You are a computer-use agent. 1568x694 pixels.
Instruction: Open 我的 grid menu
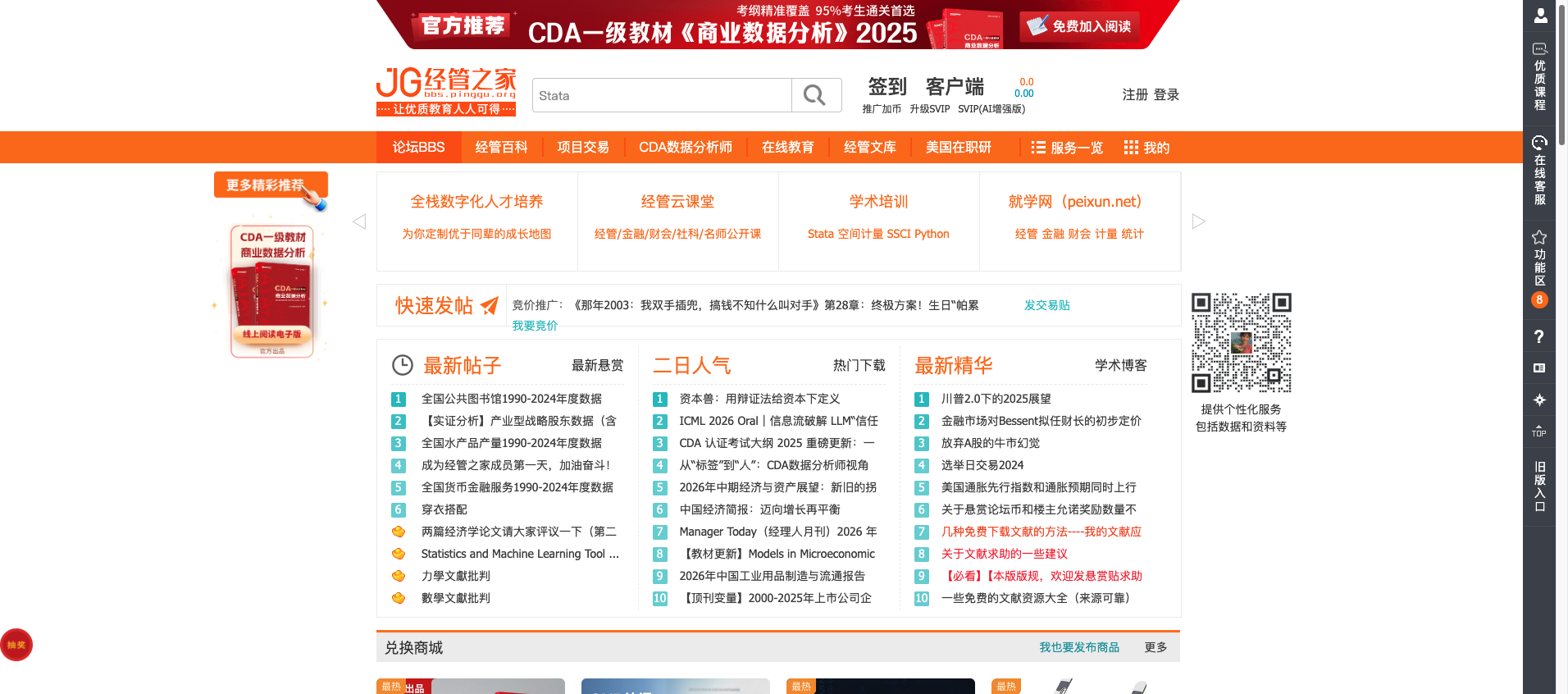coord(1146,148)
